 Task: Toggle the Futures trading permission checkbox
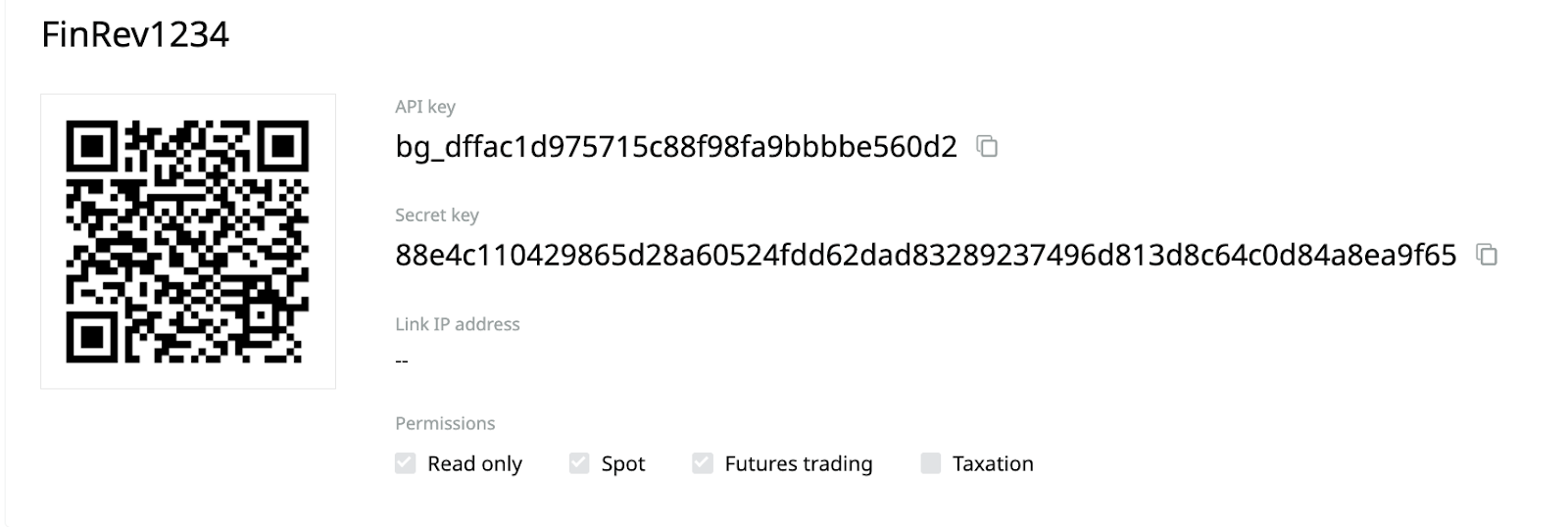(x=703, y=463)
